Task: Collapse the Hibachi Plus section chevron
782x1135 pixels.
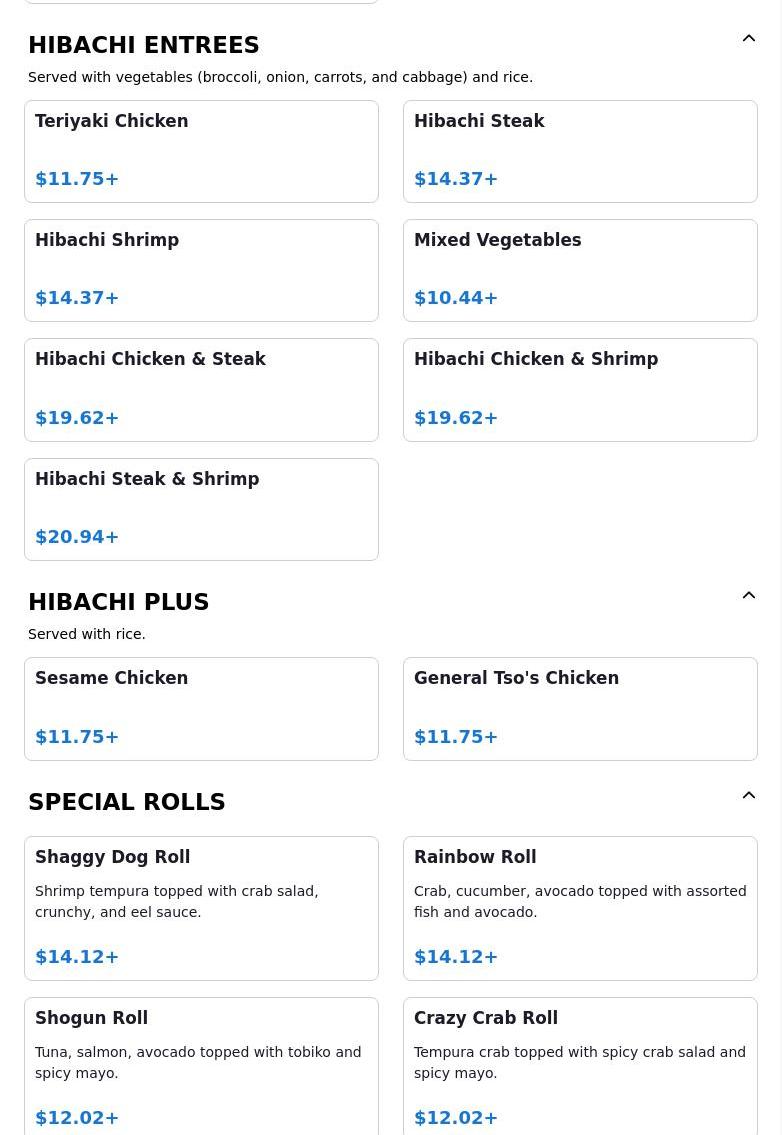Action: coord(748,596)
